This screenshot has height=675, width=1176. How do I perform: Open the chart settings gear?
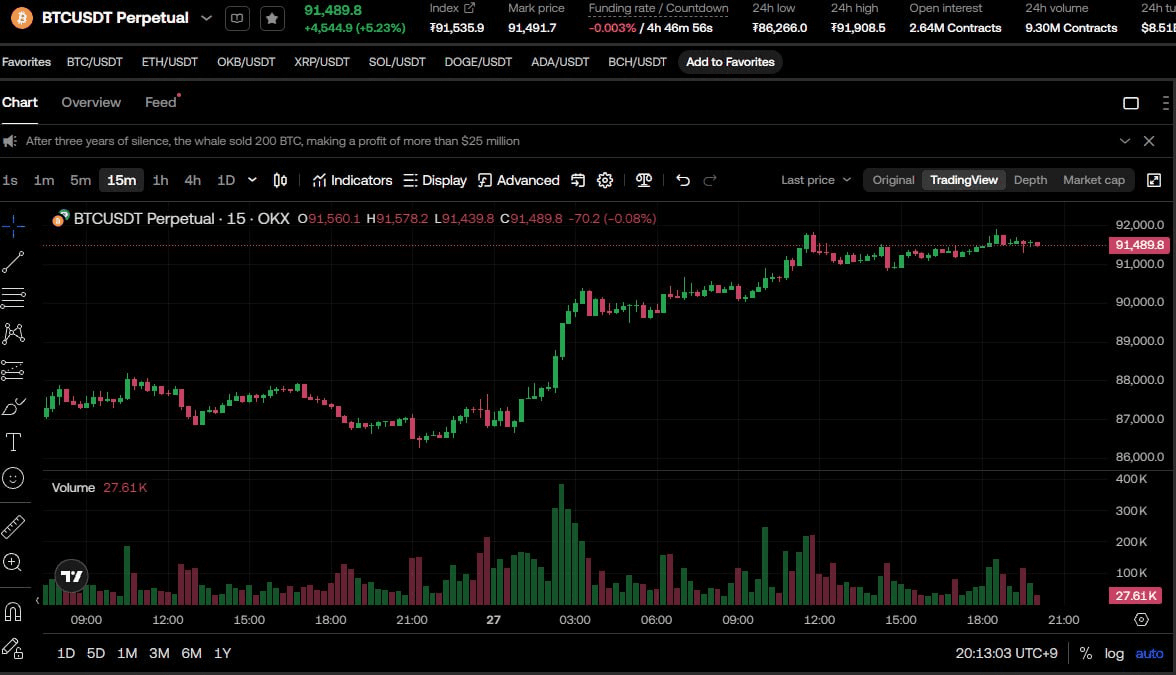(x=605, y=180)
